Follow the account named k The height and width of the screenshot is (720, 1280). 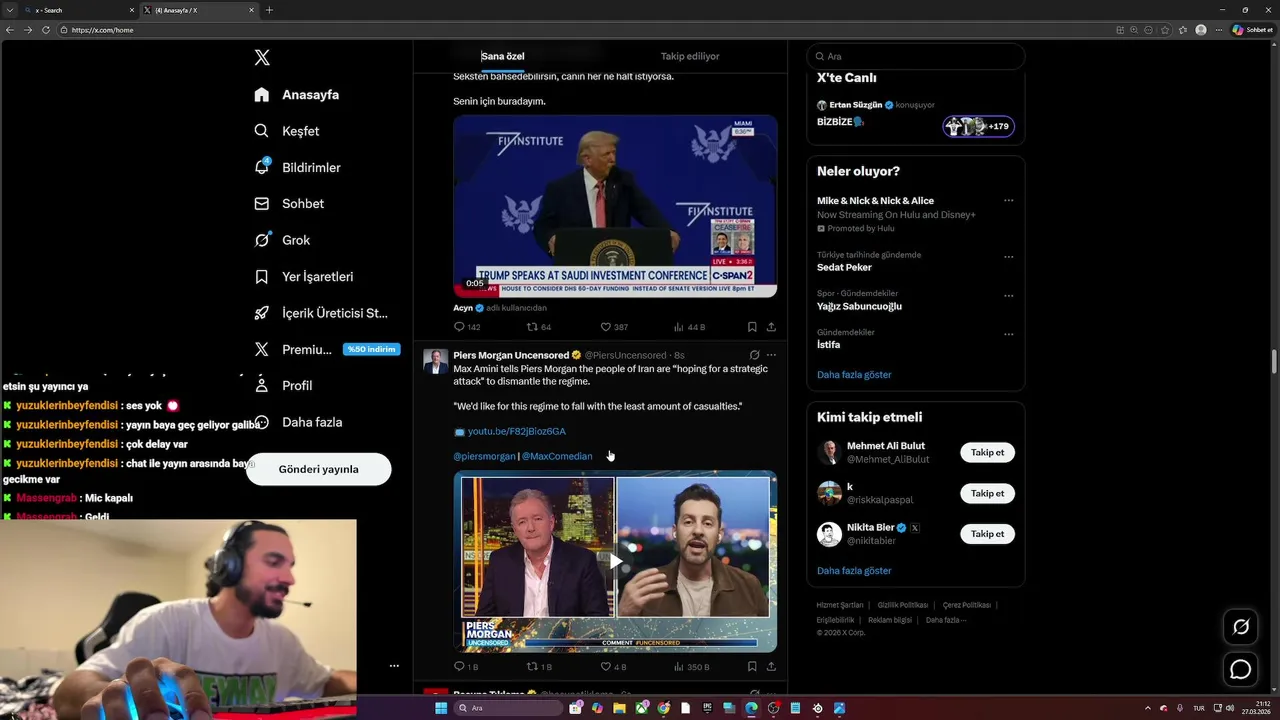pyautogui.click(x=987, y=493)
